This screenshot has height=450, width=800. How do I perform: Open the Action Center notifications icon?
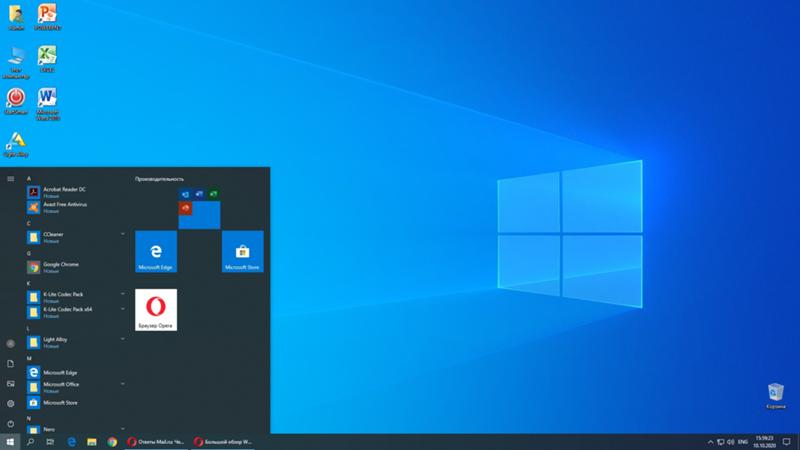[x=787, y=442]
